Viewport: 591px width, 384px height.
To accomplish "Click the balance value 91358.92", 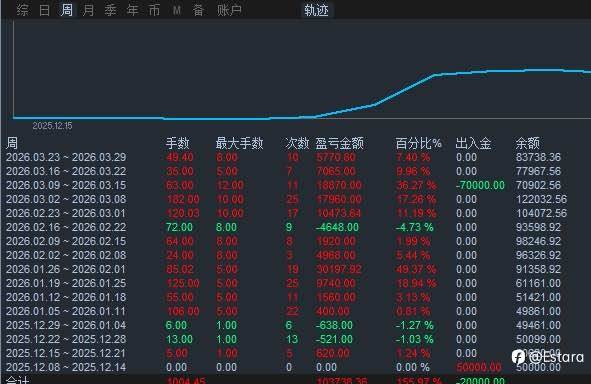I will coord(538,269).
